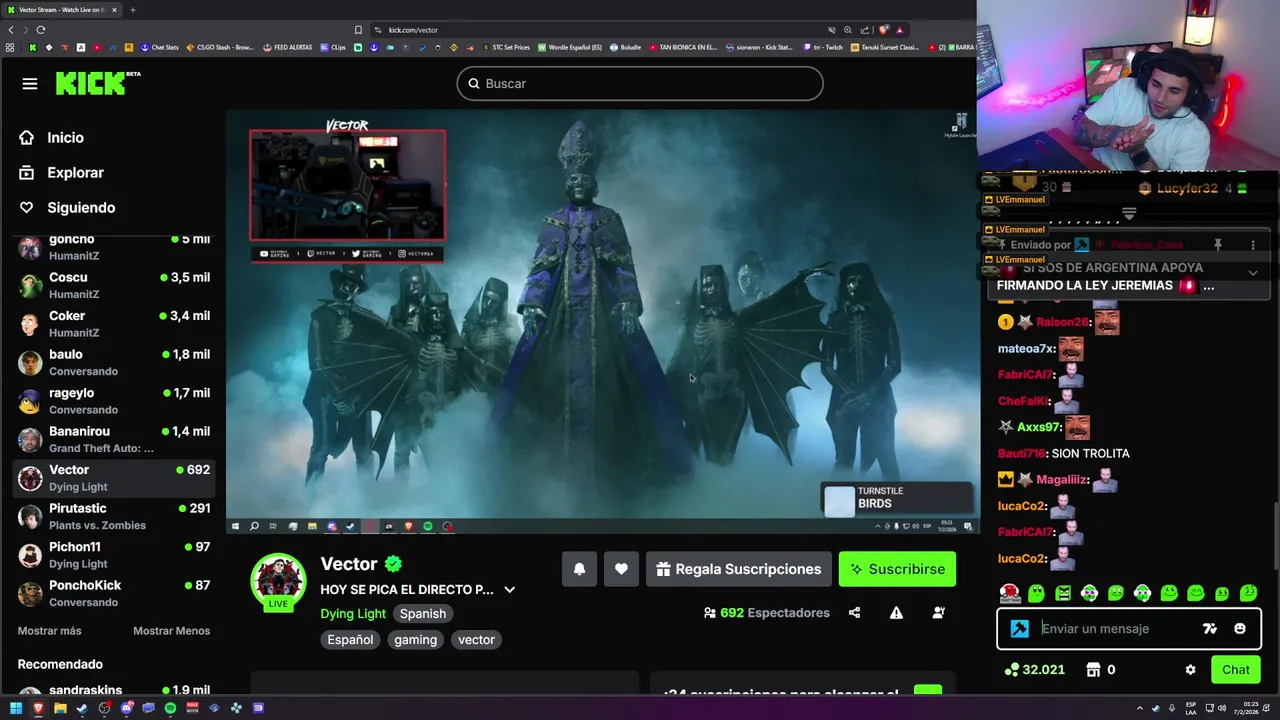1280x720 pixels.
Task: Toggle stream notifications bell
Action: coord(579,569)
